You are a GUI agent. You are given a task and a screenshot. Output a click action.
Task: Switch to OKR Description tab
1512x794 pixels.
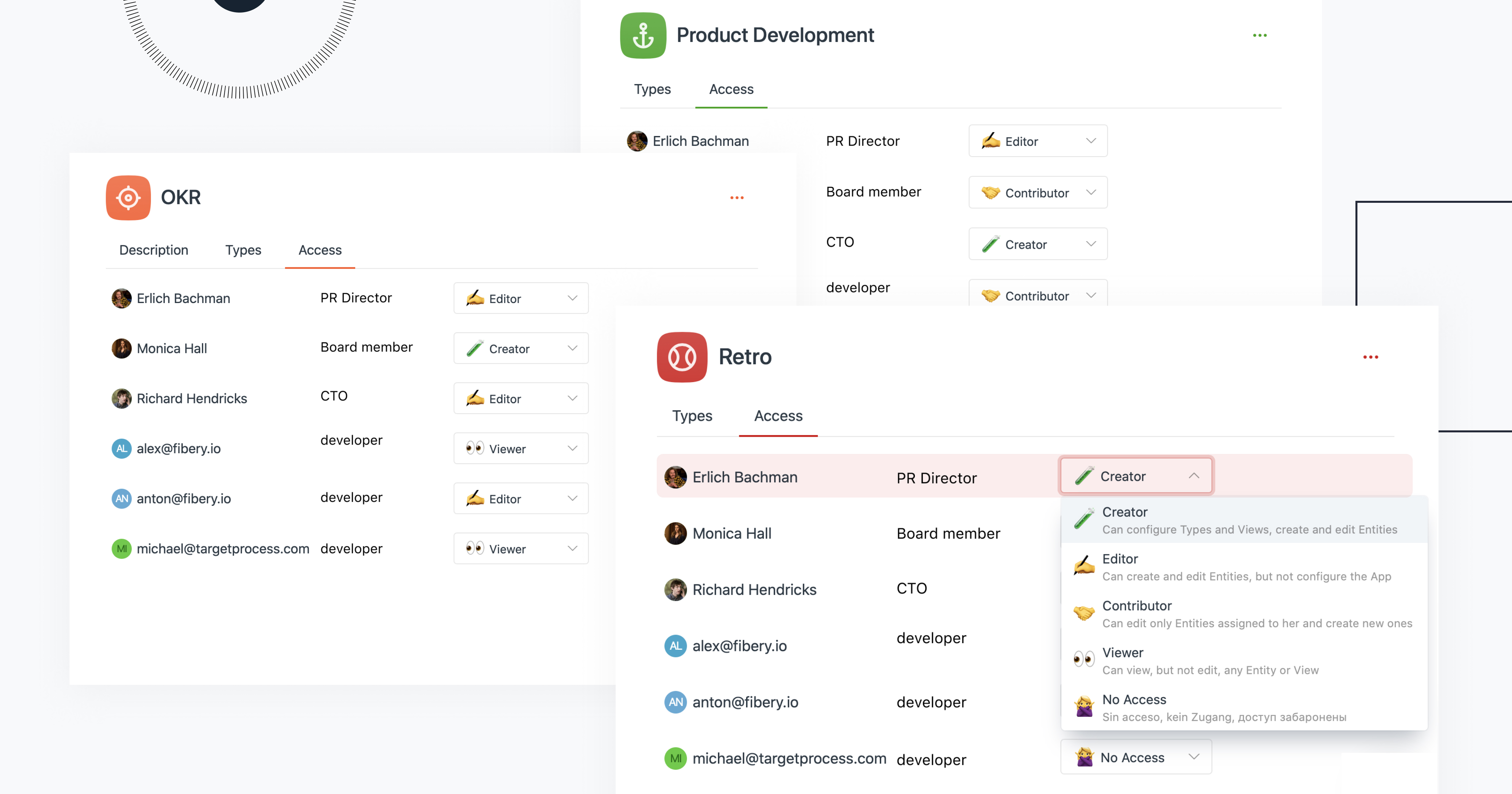point(153,250)
